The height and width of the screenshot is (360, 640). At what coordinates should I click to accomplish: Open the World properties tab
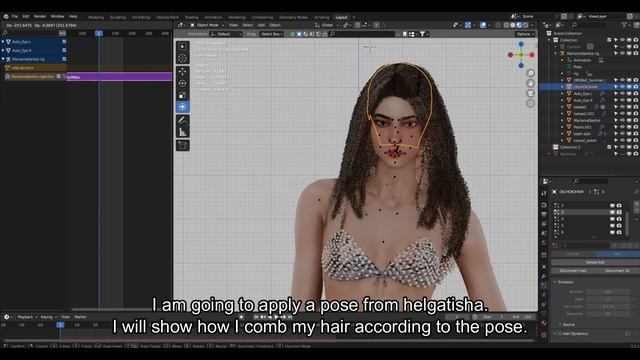coord(544,242)
